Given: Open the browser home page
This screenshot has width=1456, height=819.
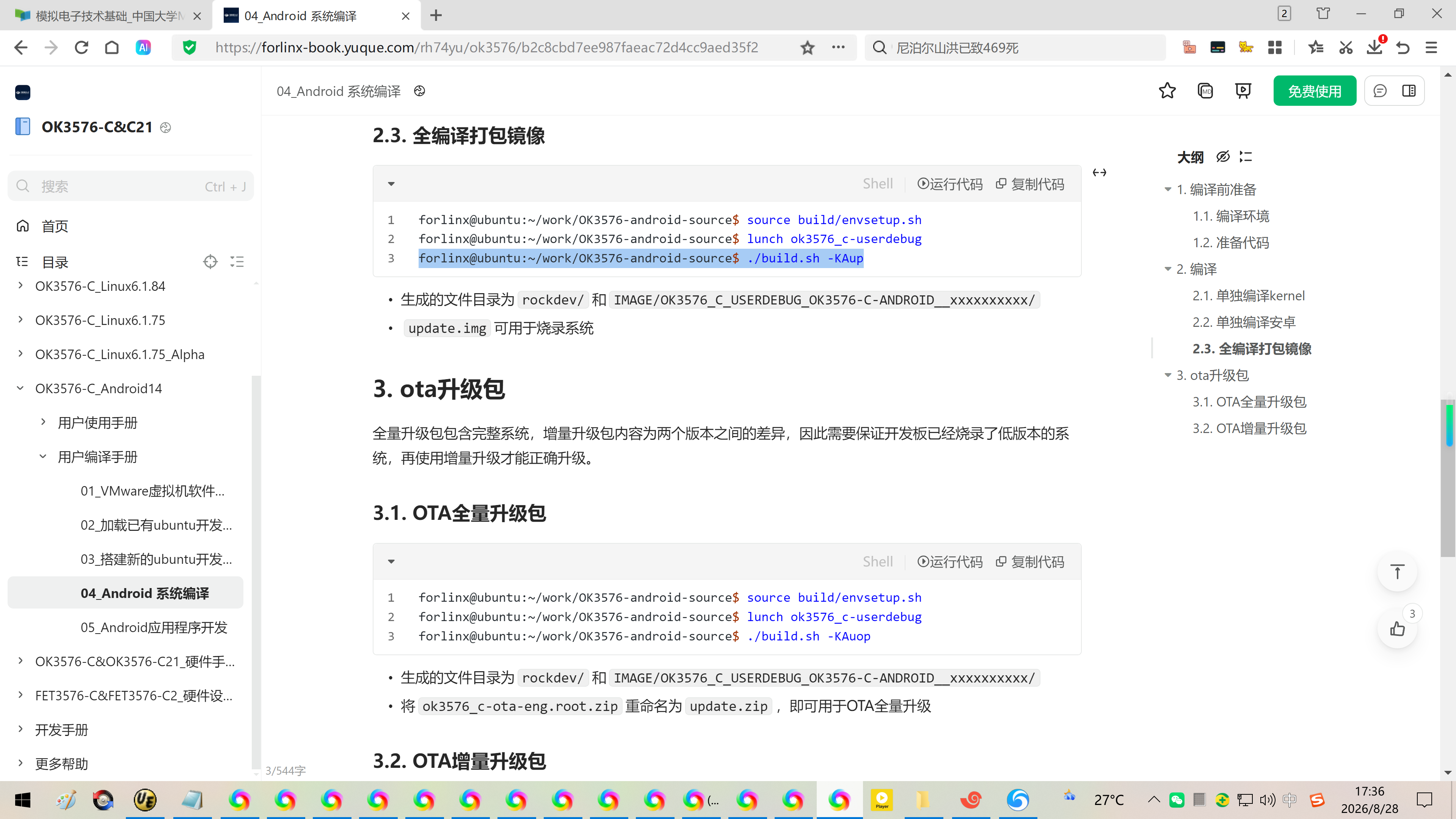Looking at the screenshot, I should (112, 47).
